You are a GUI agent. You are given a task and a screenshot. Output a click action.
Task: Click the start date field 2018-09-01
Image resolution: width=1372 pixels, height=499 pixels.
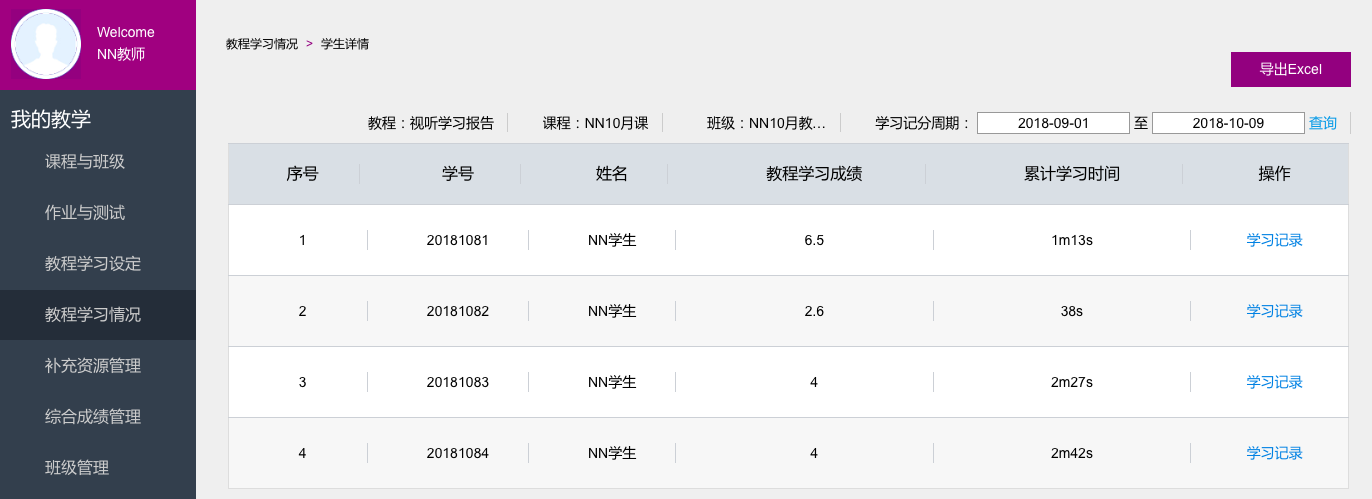coord(1053,123)
